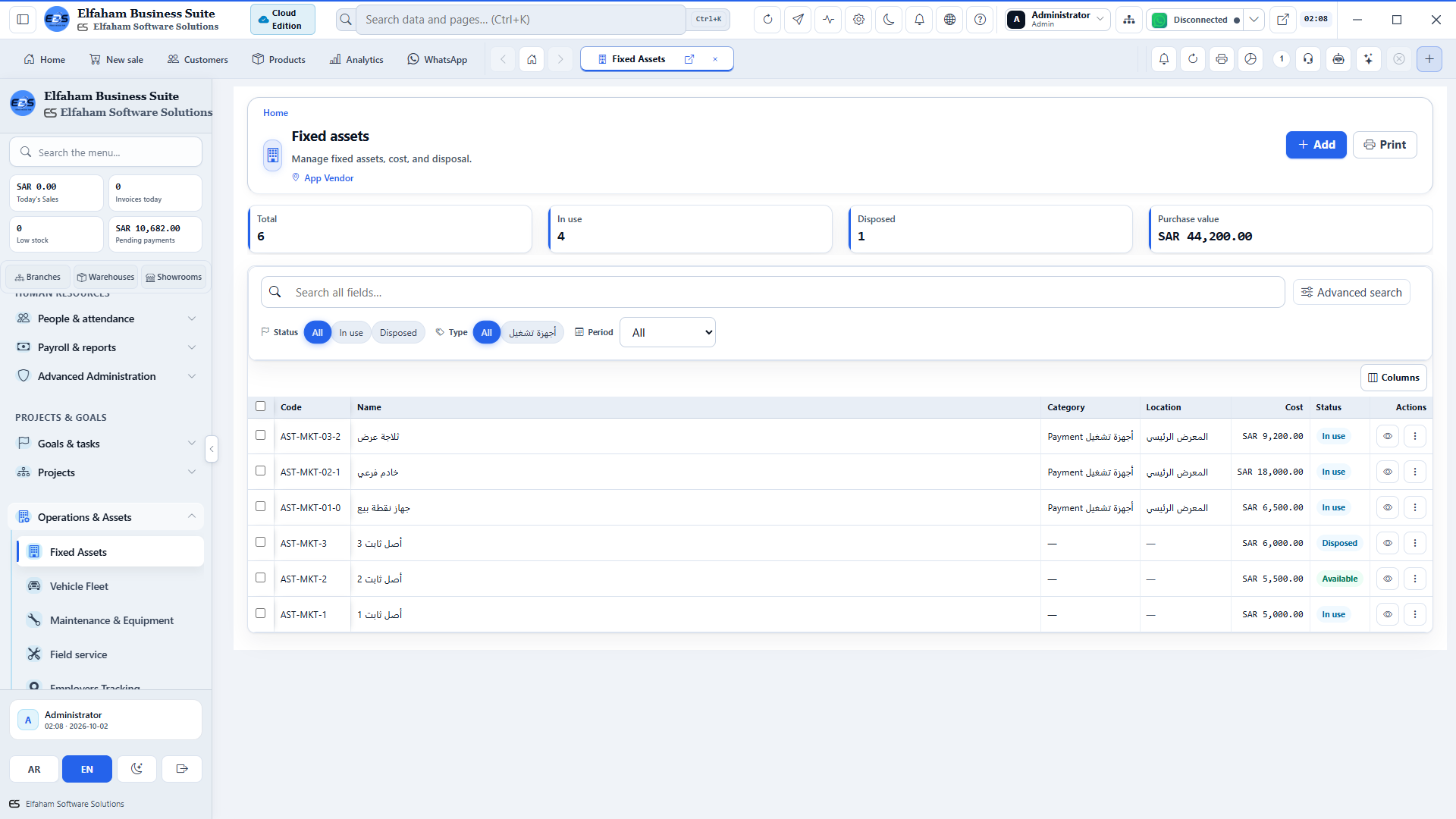Viewport: 1456px width, 819px height.
Task: Collapse the sidebar with the edge arrow
Action: click(212, 449)
